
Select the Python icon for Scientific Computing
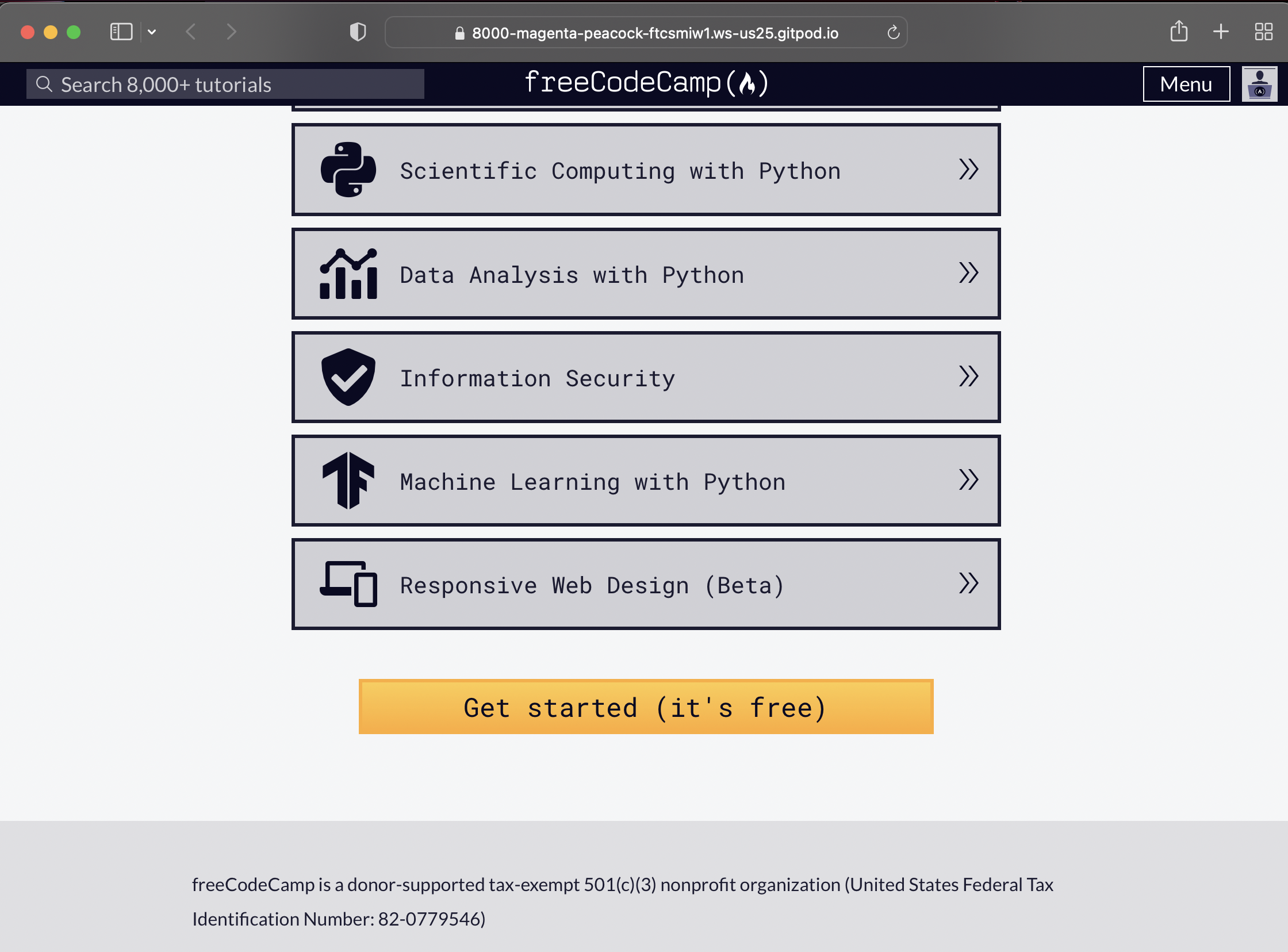347,170
